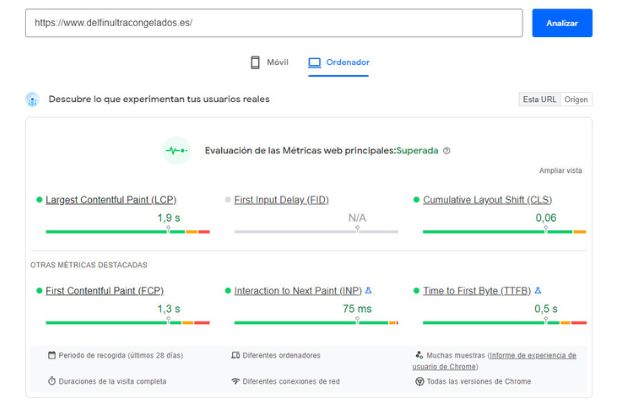Click the help icon next to Superada
The image size is (620, 404).
(x=446, y=151)
